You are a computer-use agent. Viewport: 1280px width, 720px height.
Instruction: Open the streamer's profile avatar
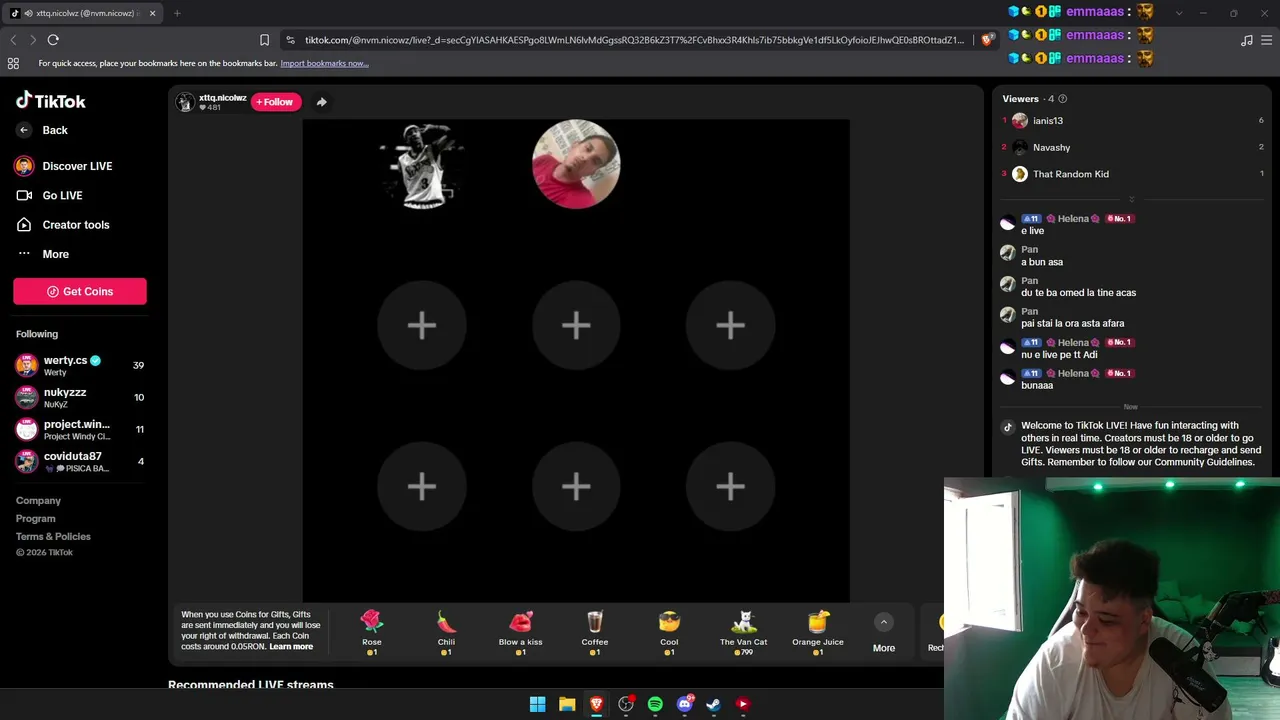(185, 102)
